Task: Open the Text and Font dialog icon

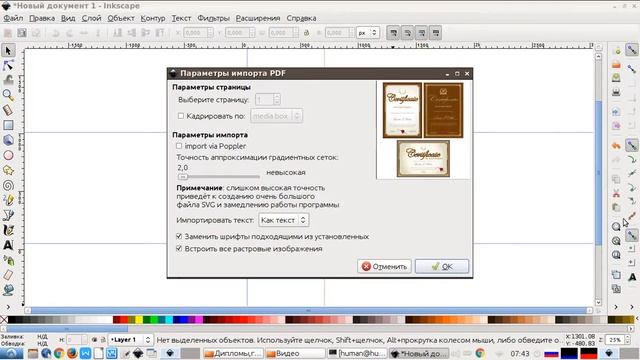Action: pos(632,277)
